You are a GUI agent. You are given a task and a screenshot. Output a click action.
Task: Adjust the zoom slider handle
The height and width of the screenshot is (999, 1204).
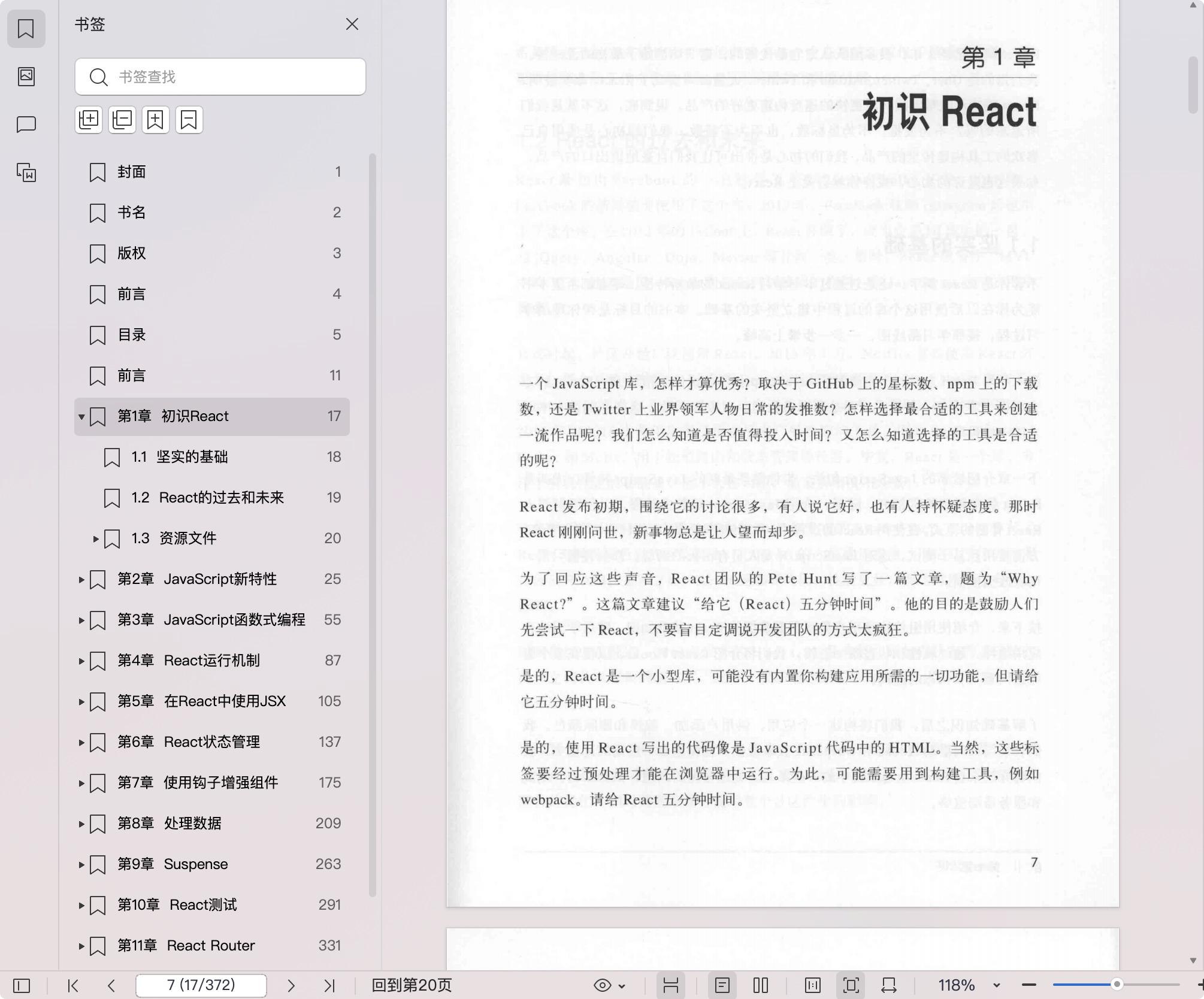(x=1117, y=985)
